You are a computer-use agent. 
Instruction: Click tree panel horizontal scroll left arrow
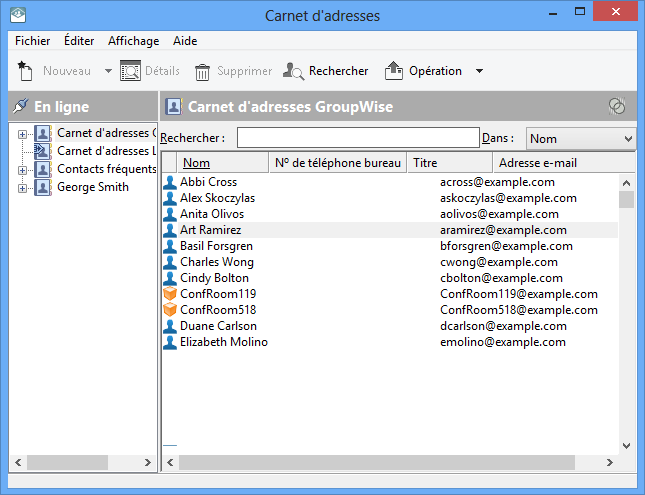pos(18,462)
